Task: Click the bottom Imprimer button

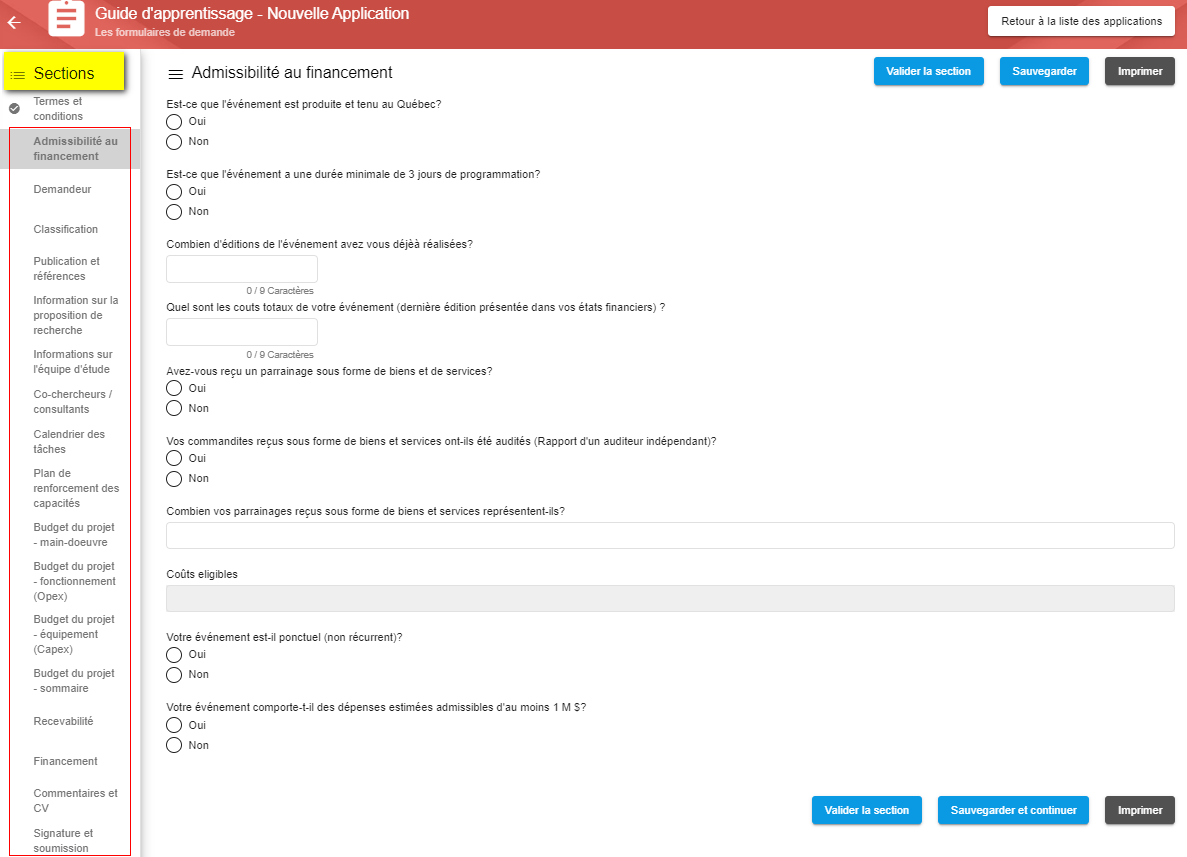Action: click(1139, 810)
